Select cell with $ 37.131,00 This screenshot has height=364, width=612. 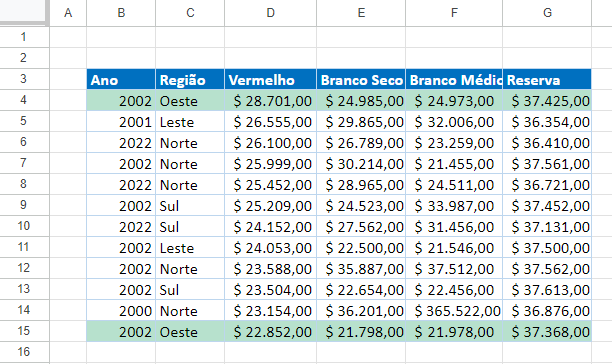[547, 227]
